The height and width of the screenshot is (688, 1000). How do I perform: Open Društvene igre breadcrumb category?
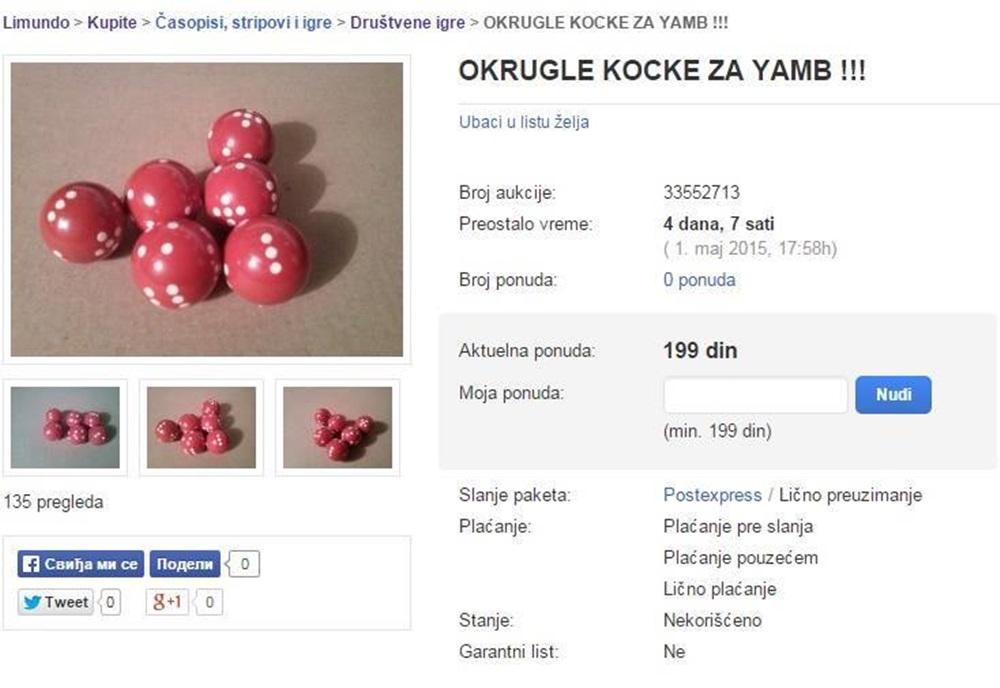point(408,22)
